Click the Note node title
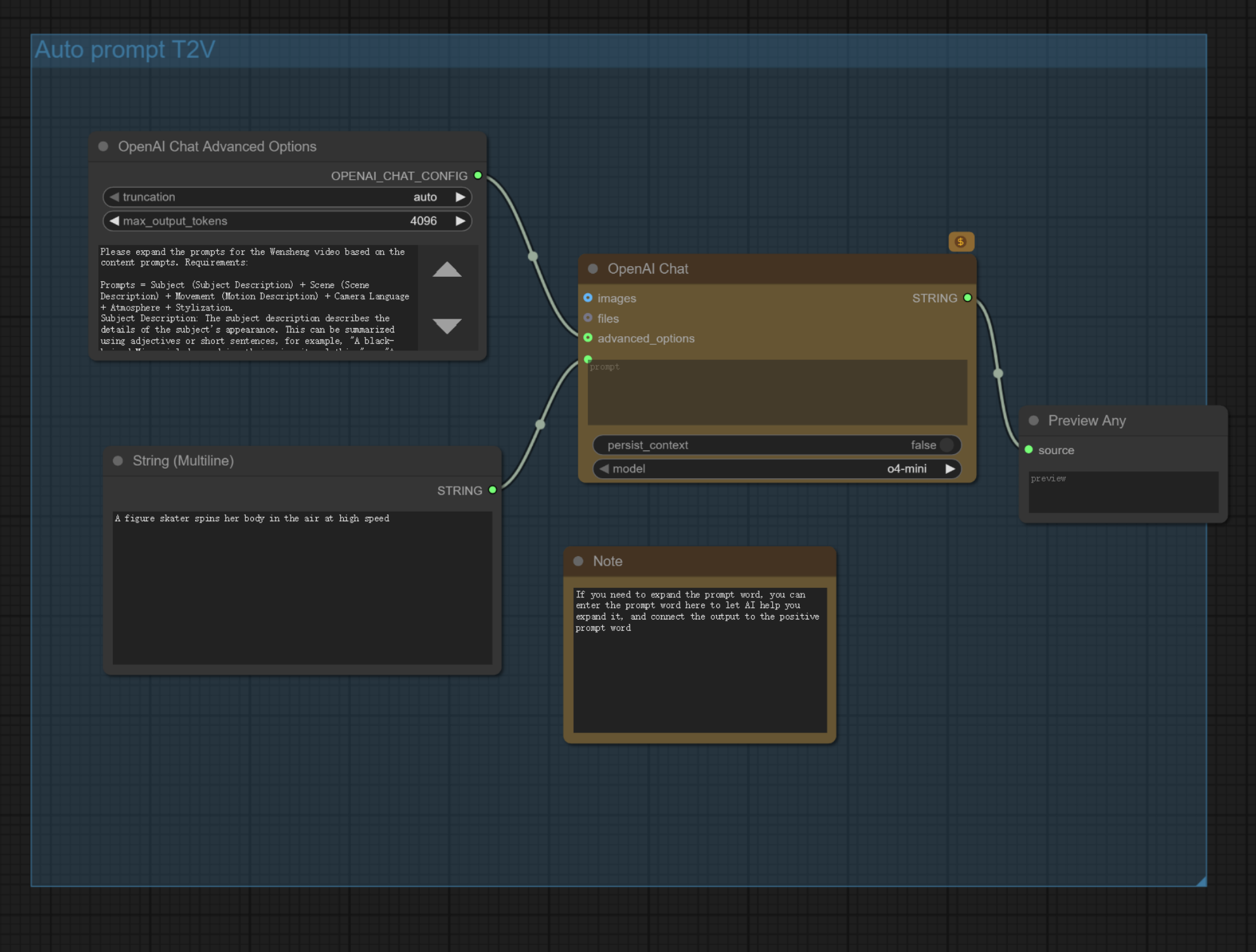 [607, 561]
